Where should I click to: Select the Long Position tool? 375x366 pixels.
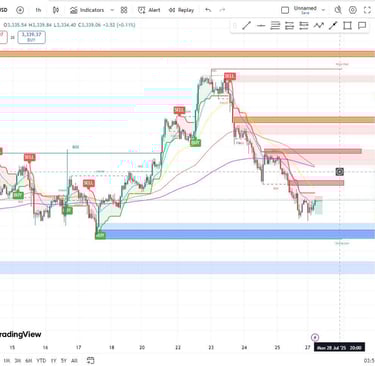(x=289, y=26)
